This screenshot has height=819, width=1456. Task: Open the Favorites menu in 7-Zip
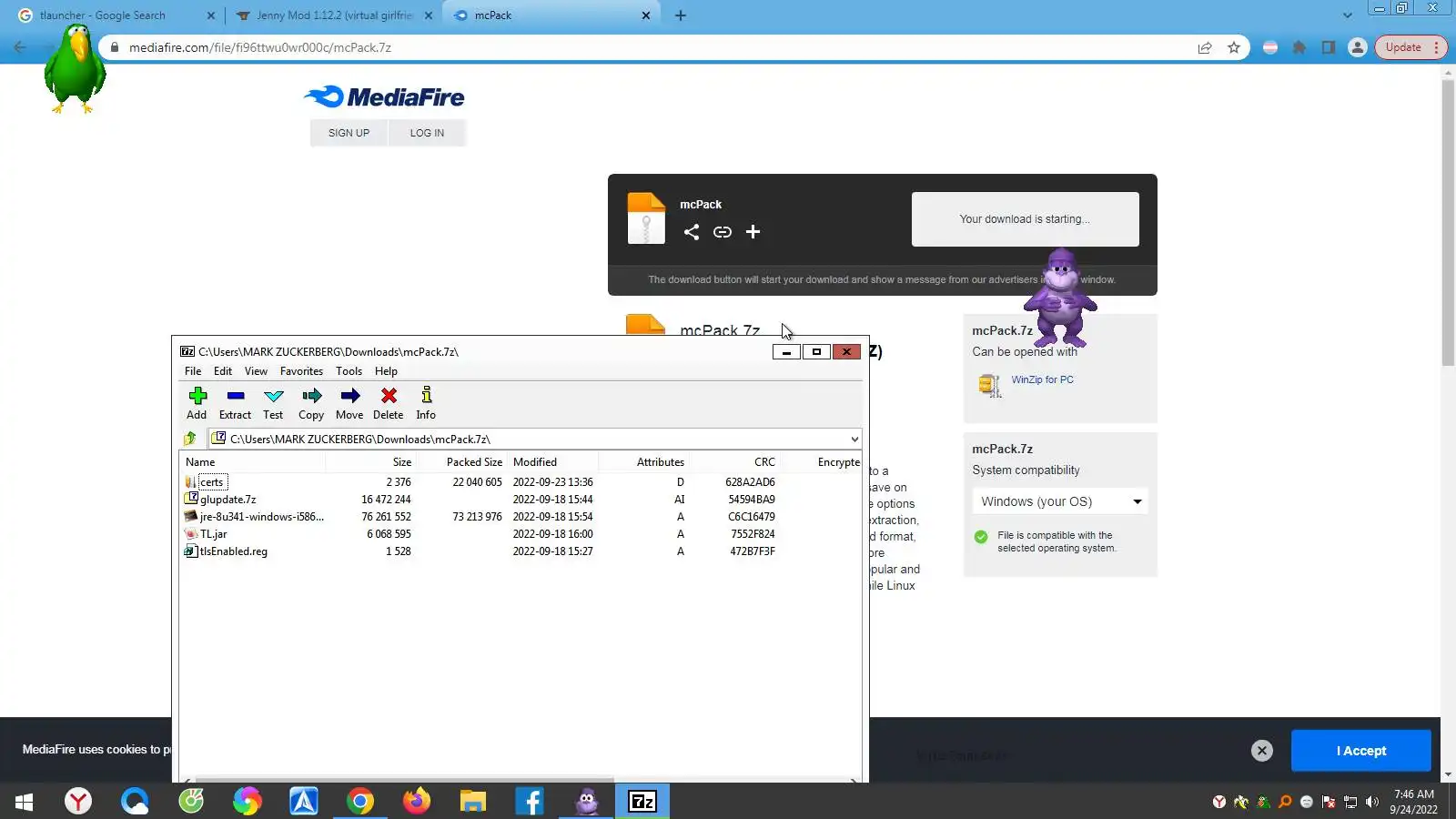coord(301,371)
